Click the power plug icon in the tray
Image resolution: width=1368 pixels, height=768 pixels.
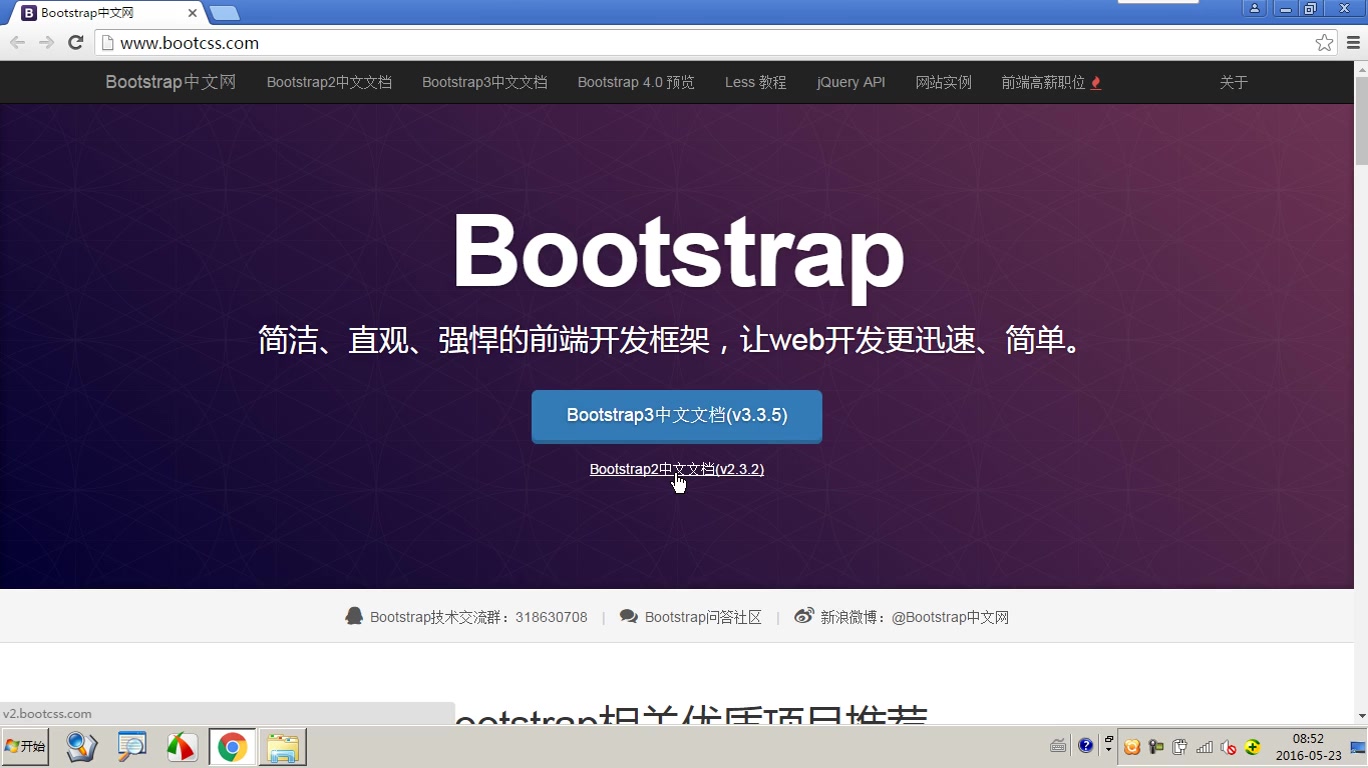click(1179, 747)
